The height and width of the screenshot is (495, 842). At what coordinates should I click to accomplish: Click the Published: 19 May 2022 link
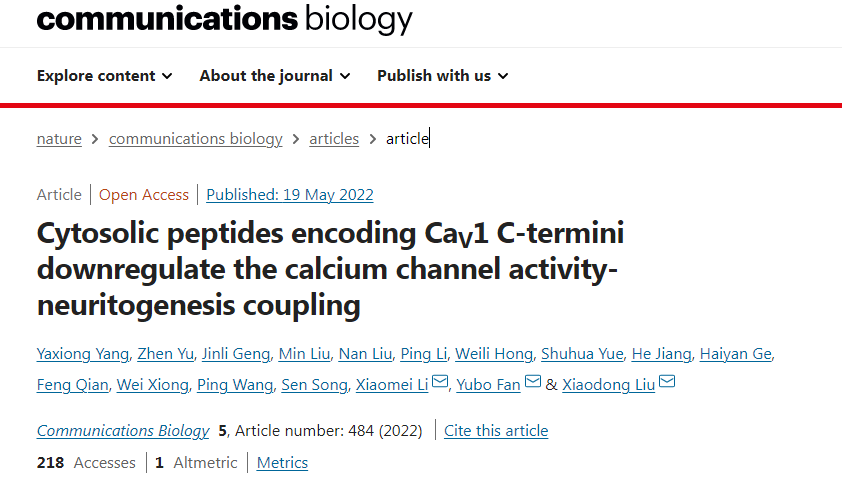point(290,195)
